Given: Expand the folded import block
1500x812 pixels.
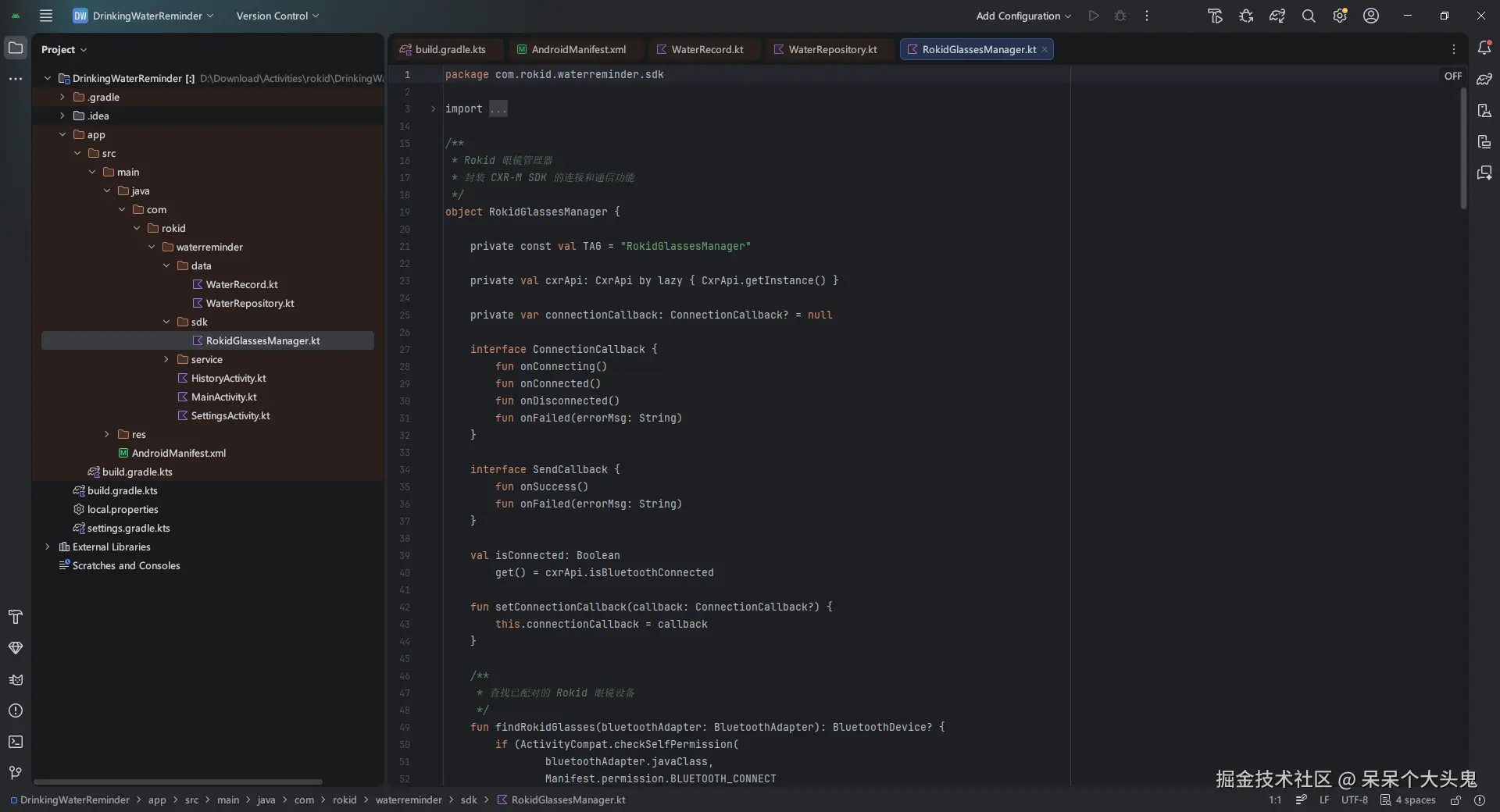Looking at the screenshot, I should 433,109.
